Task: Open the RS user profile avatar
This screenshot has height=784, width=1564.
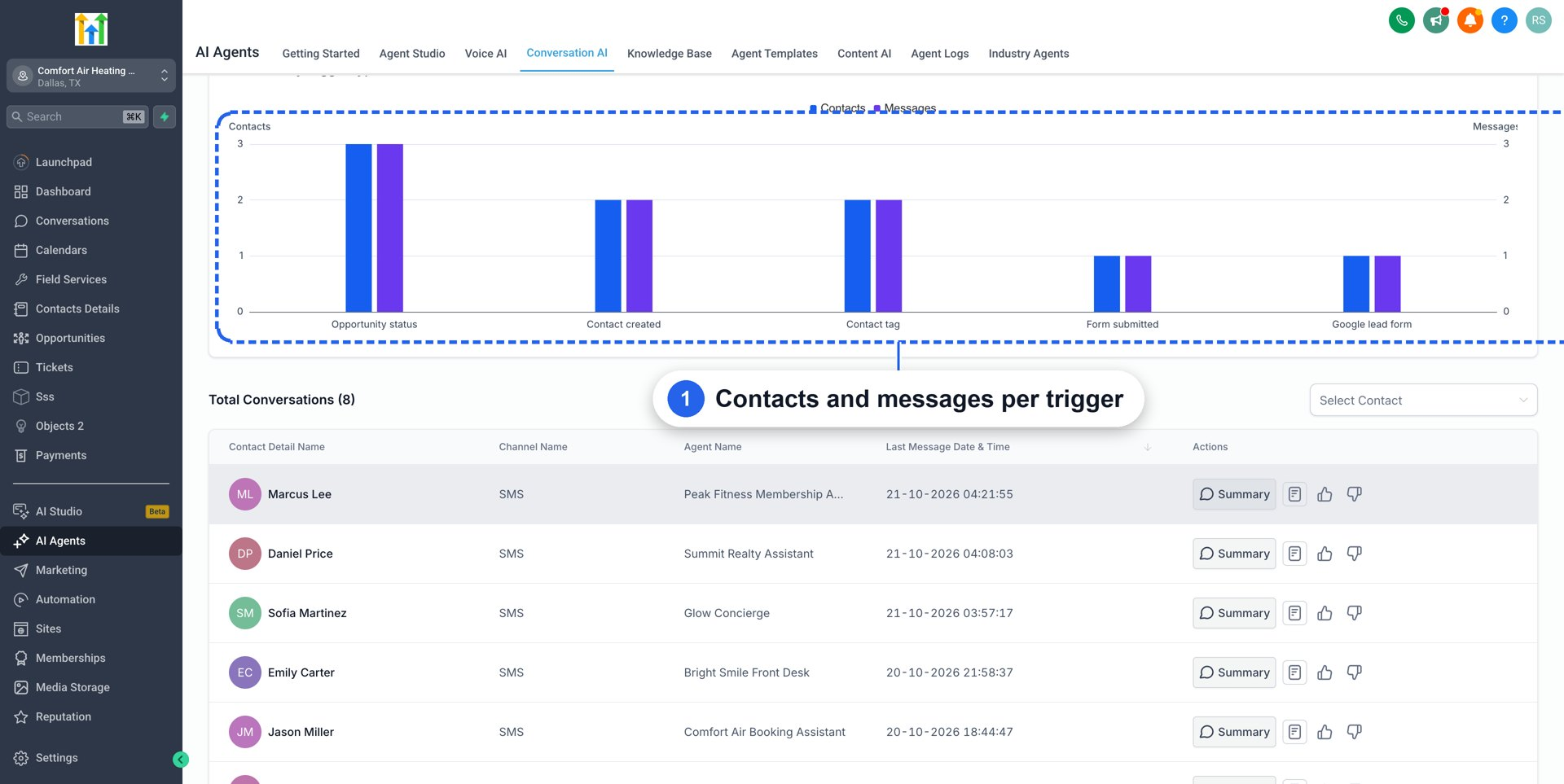Action: coord(1538,20)
